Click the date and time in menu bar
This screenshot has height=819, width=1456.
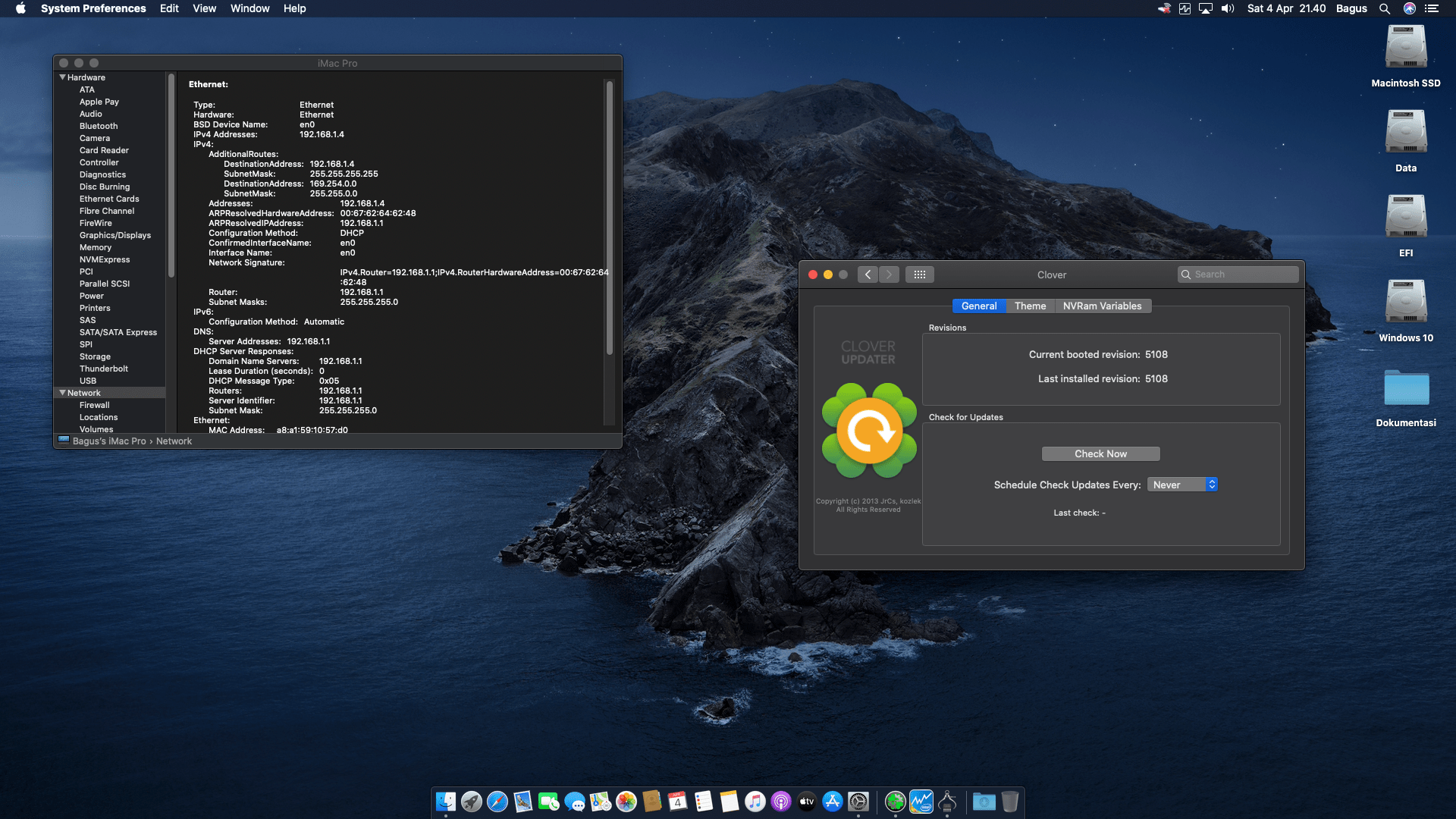coord(1287,8)
